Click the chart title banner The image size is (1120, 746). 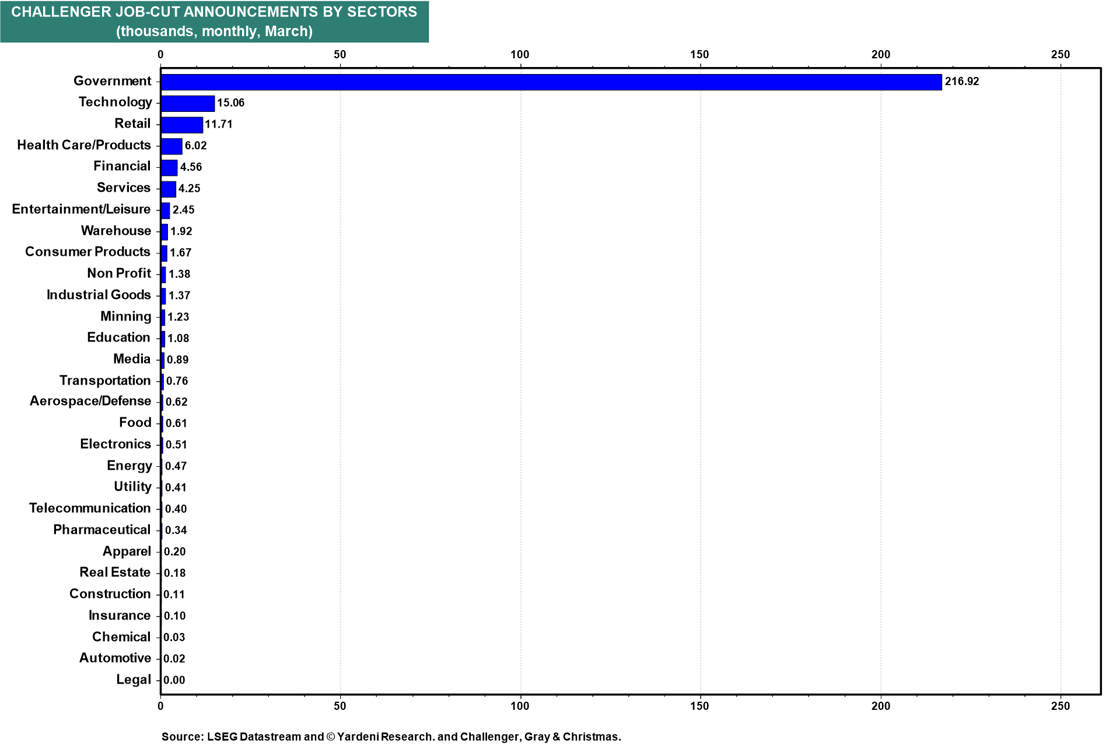(214, 21)
